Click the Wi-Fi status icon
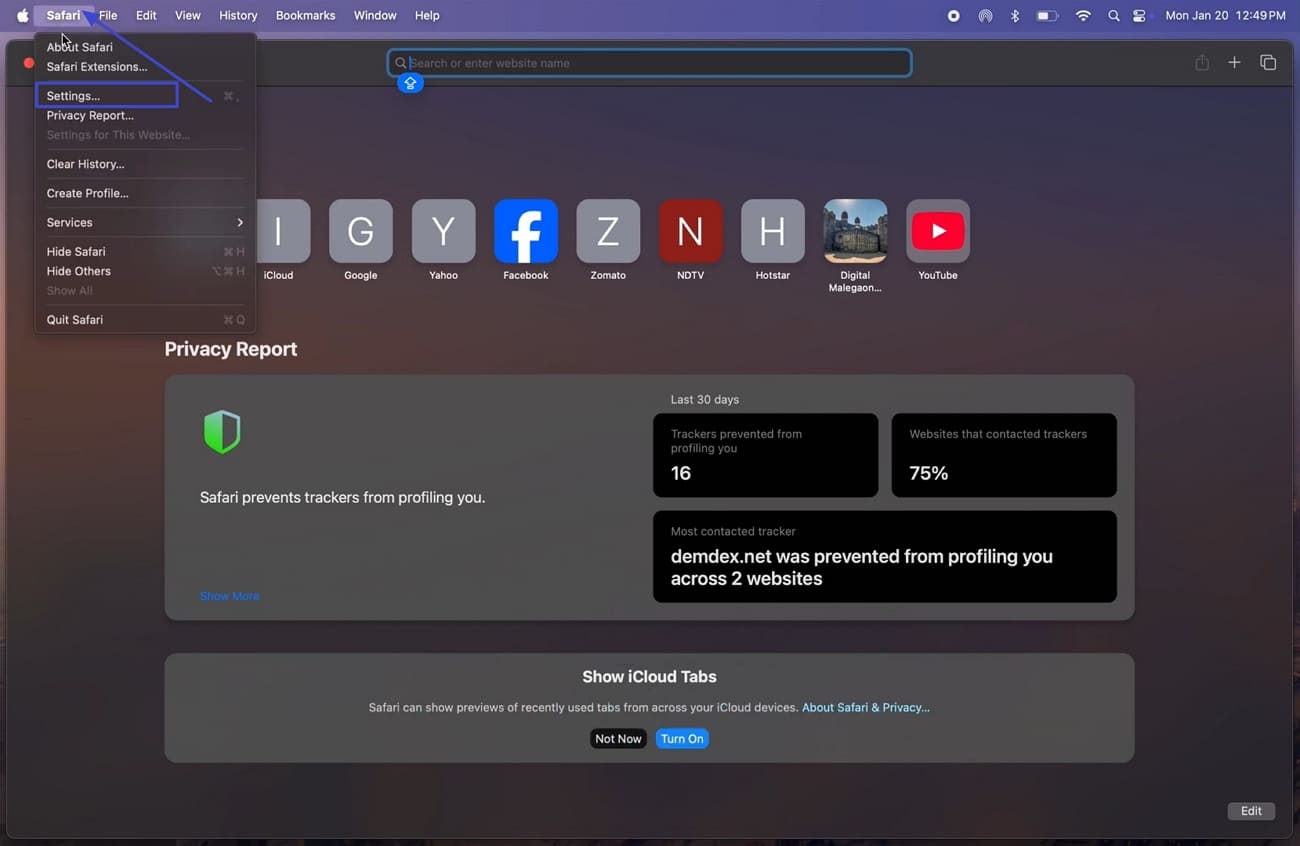 (x=1083, y=16)
